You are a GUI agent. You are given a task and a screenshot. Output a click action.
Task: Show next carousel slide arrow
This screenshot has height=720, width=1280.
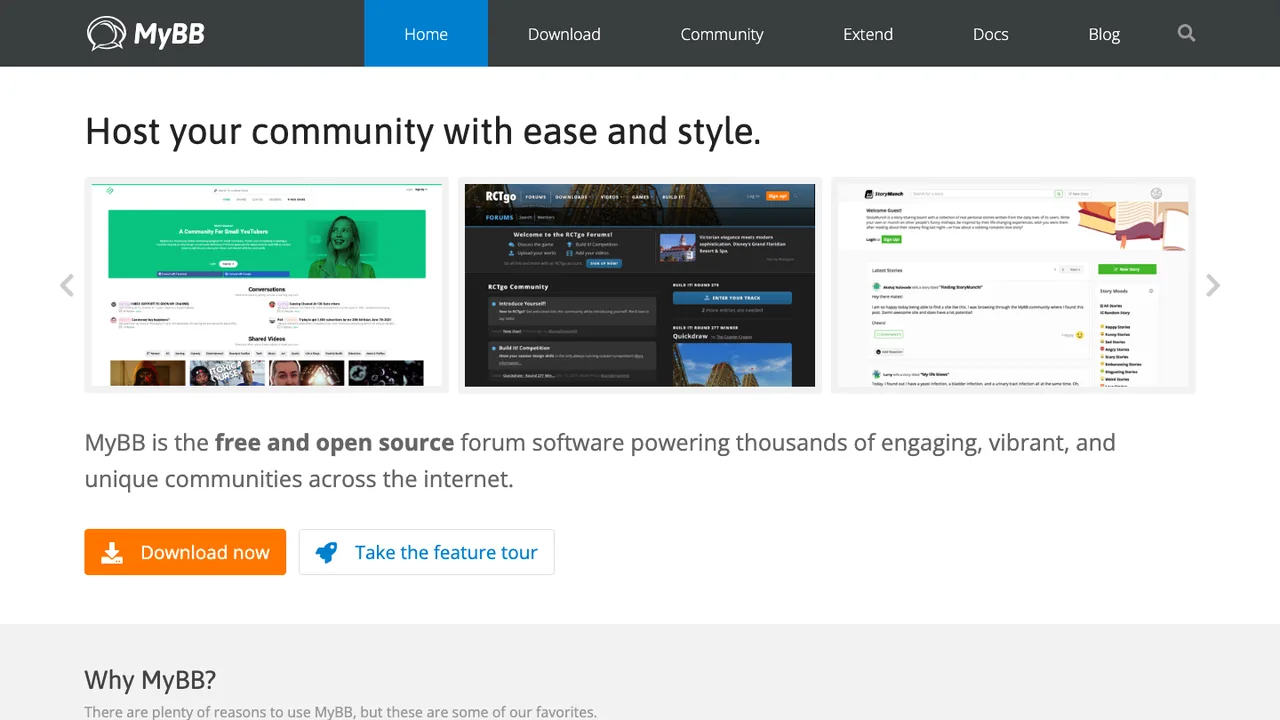(1213, 286)
